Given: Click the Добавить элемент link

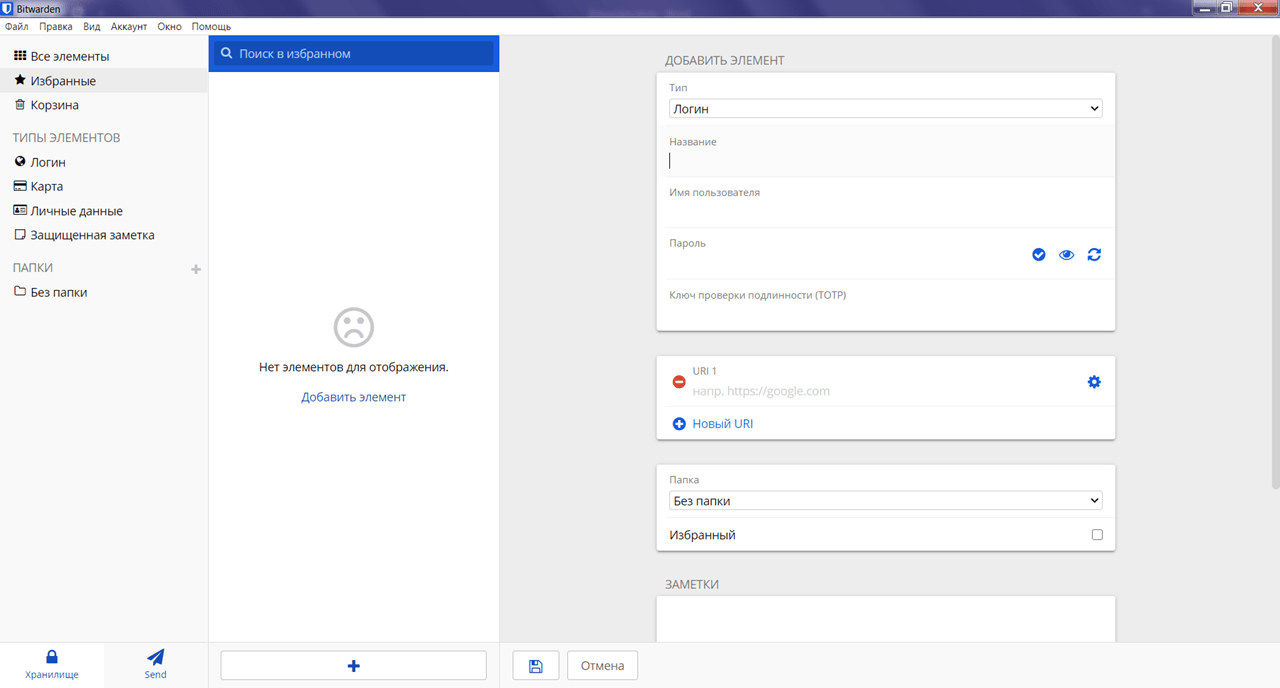Looking at the screenshot, I should pos(354,397).
